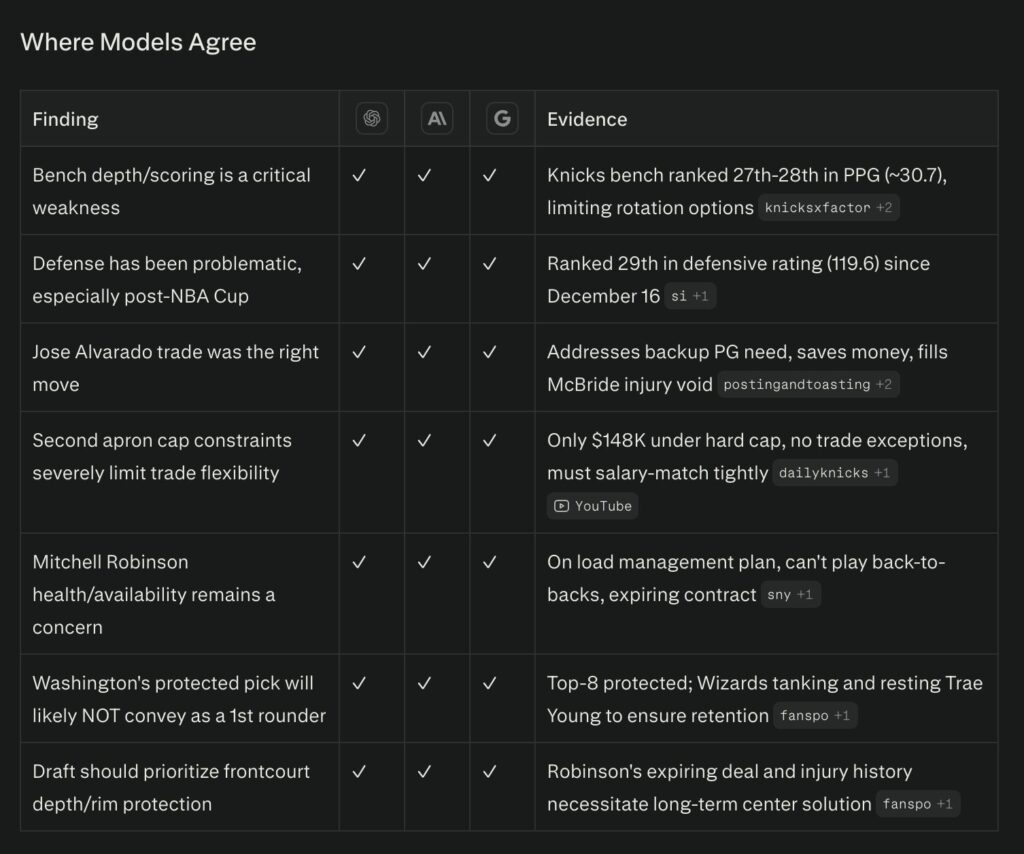Open the YouTube source chip
Screen dimensions: 1024x854
(x=593, y=506)
